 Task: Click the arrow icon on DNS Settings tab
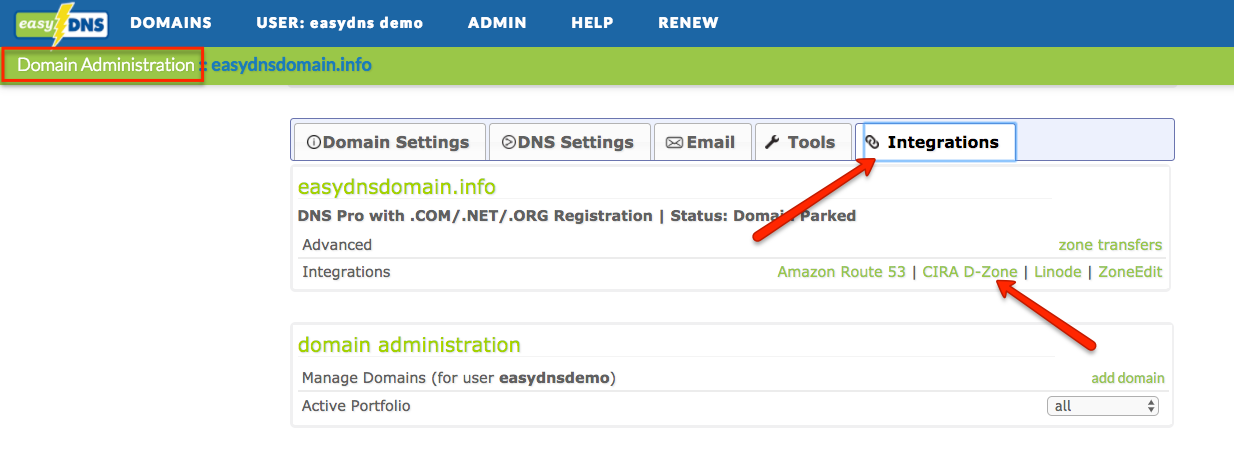click(x=509, y=142)
